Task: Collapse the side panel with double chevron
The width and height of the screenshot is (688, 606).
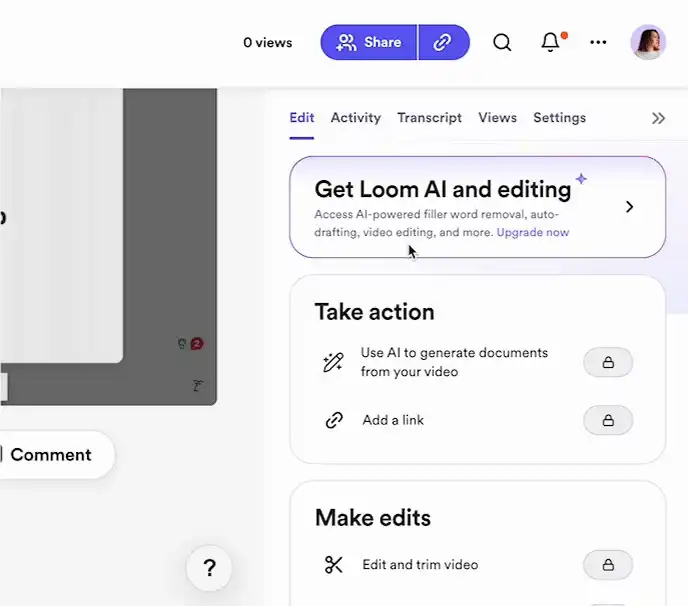Action: 658,118
